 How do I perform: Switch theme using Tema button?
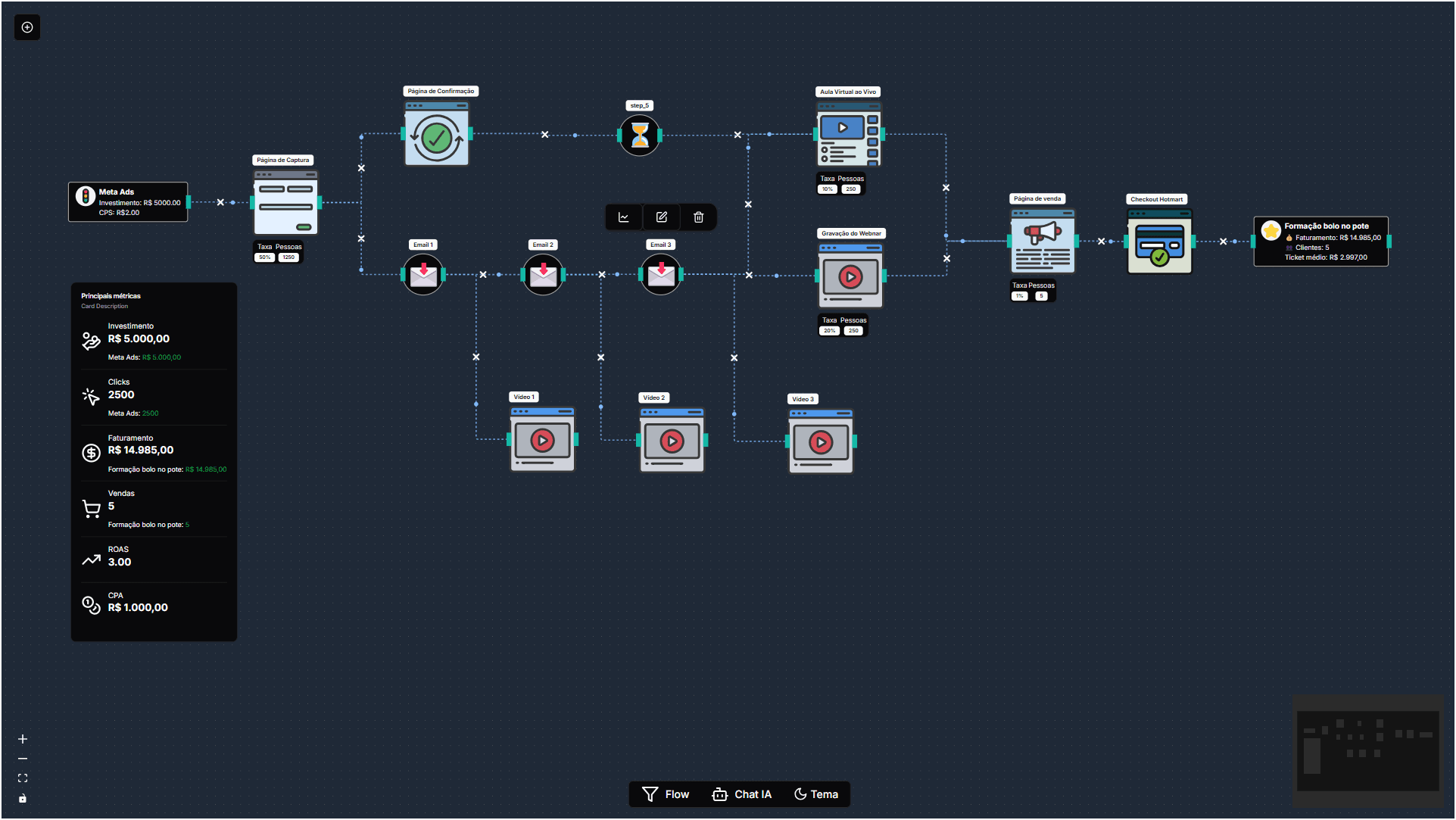pyautogui.click(x=816, y=794)
